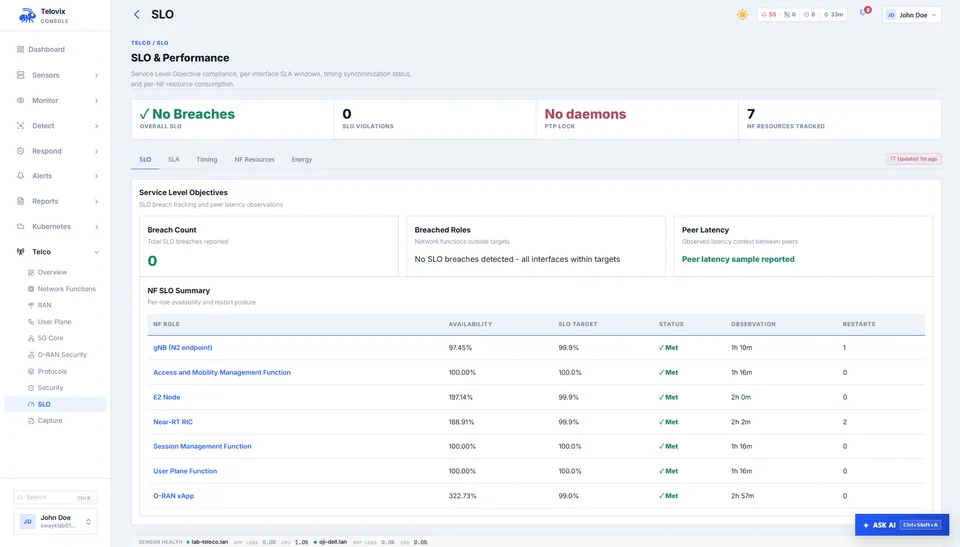Click the Updated 7m ago badge
This screenshot has height=547, width=960.
[x=913, y=159]
